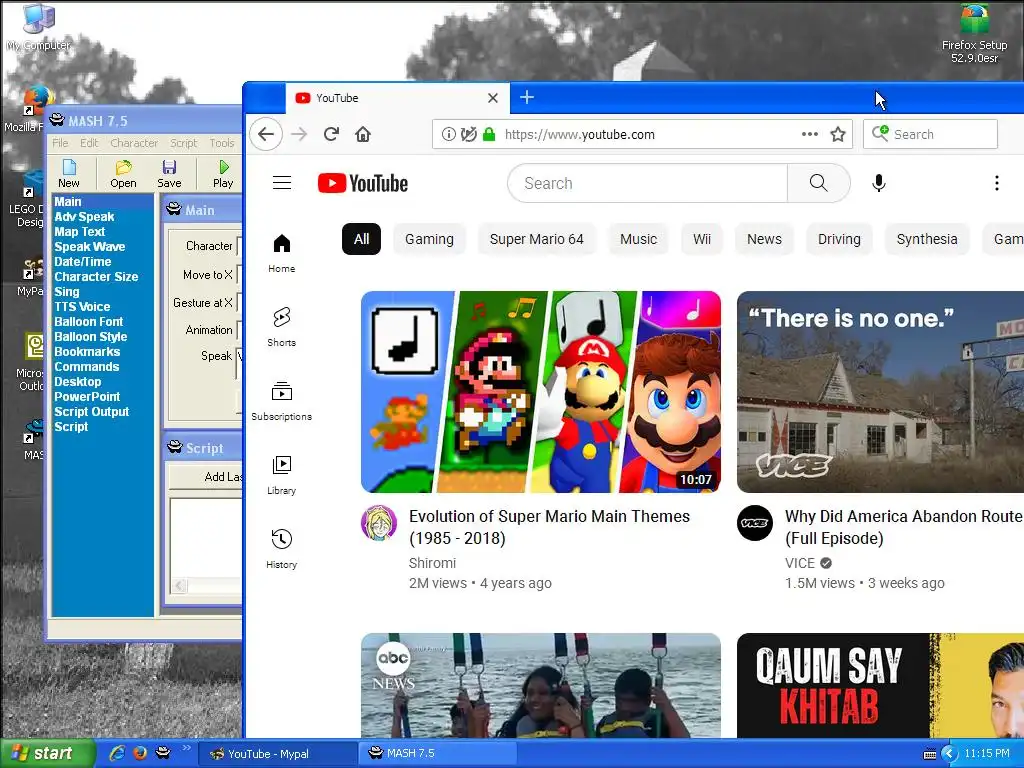Open the Tools menu in MASH

pyautogui.click(x=221, y=143)
